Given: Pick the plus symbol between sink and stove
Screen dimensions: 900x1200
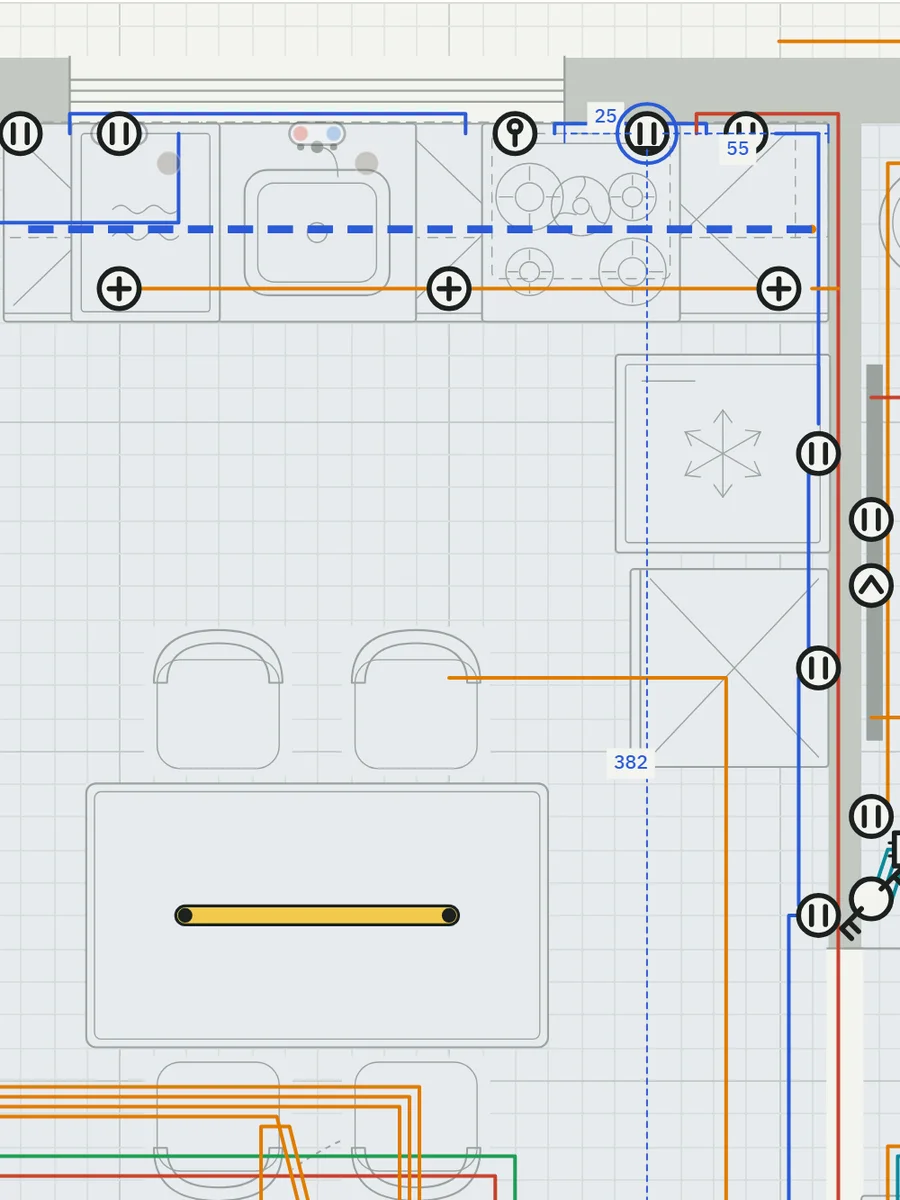Looking at the screenshot, I should click(x=449, y=289).
